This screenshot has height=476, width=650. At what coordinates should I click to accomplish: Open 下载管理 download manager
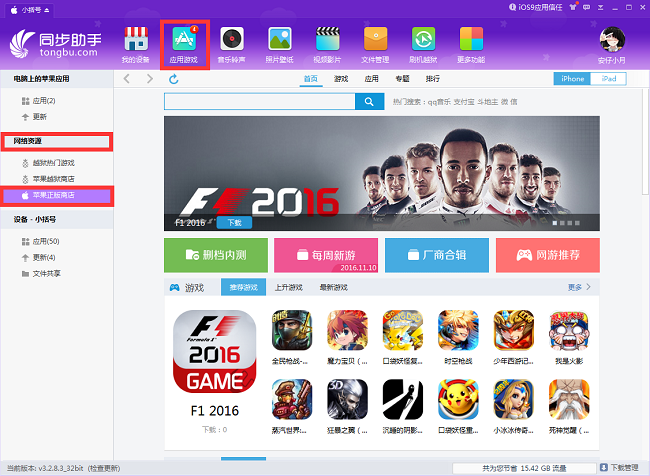tap(619, 468)
